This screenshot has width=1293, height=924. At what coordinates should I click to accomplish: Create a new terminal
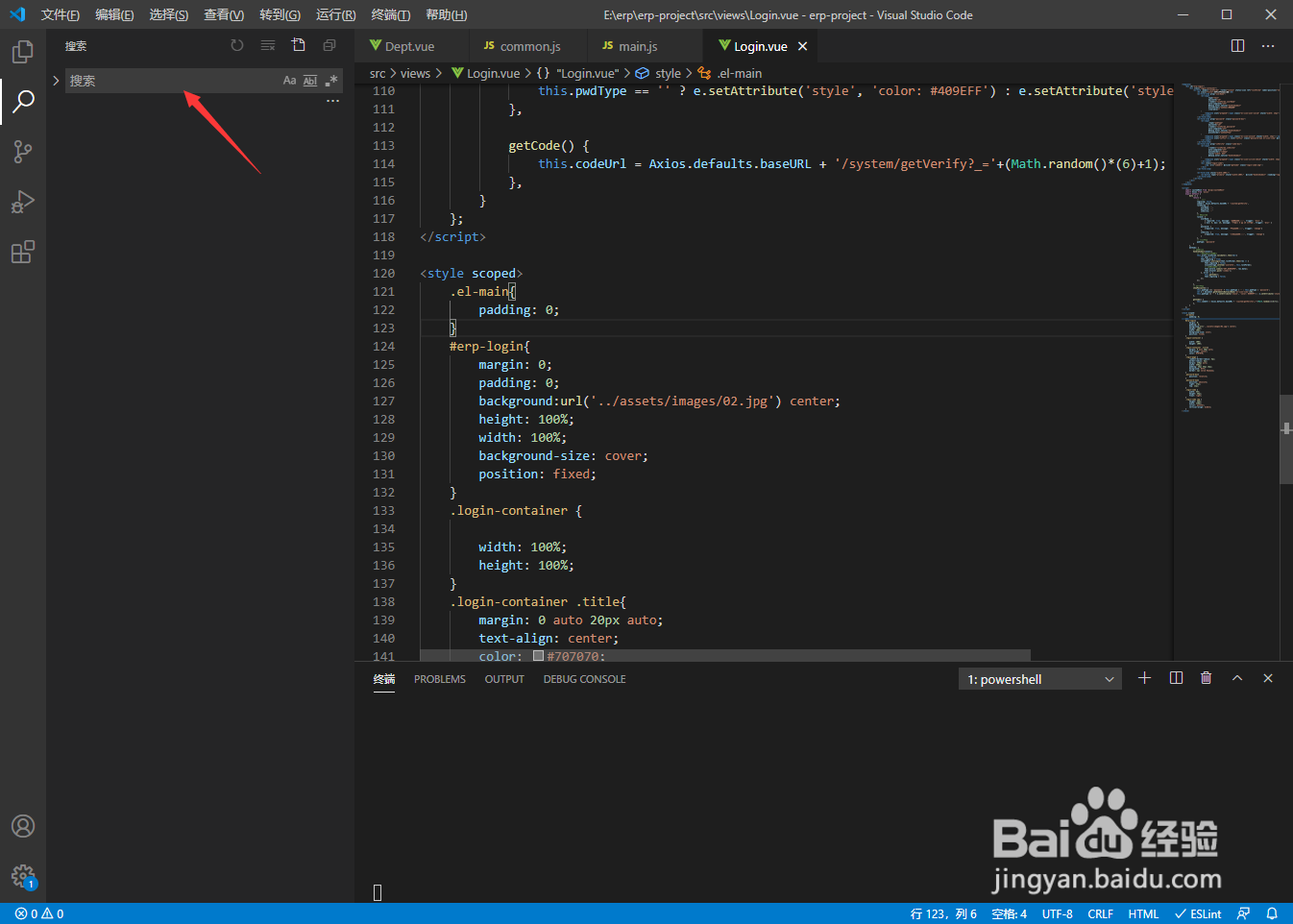[x=1144, y=678]
